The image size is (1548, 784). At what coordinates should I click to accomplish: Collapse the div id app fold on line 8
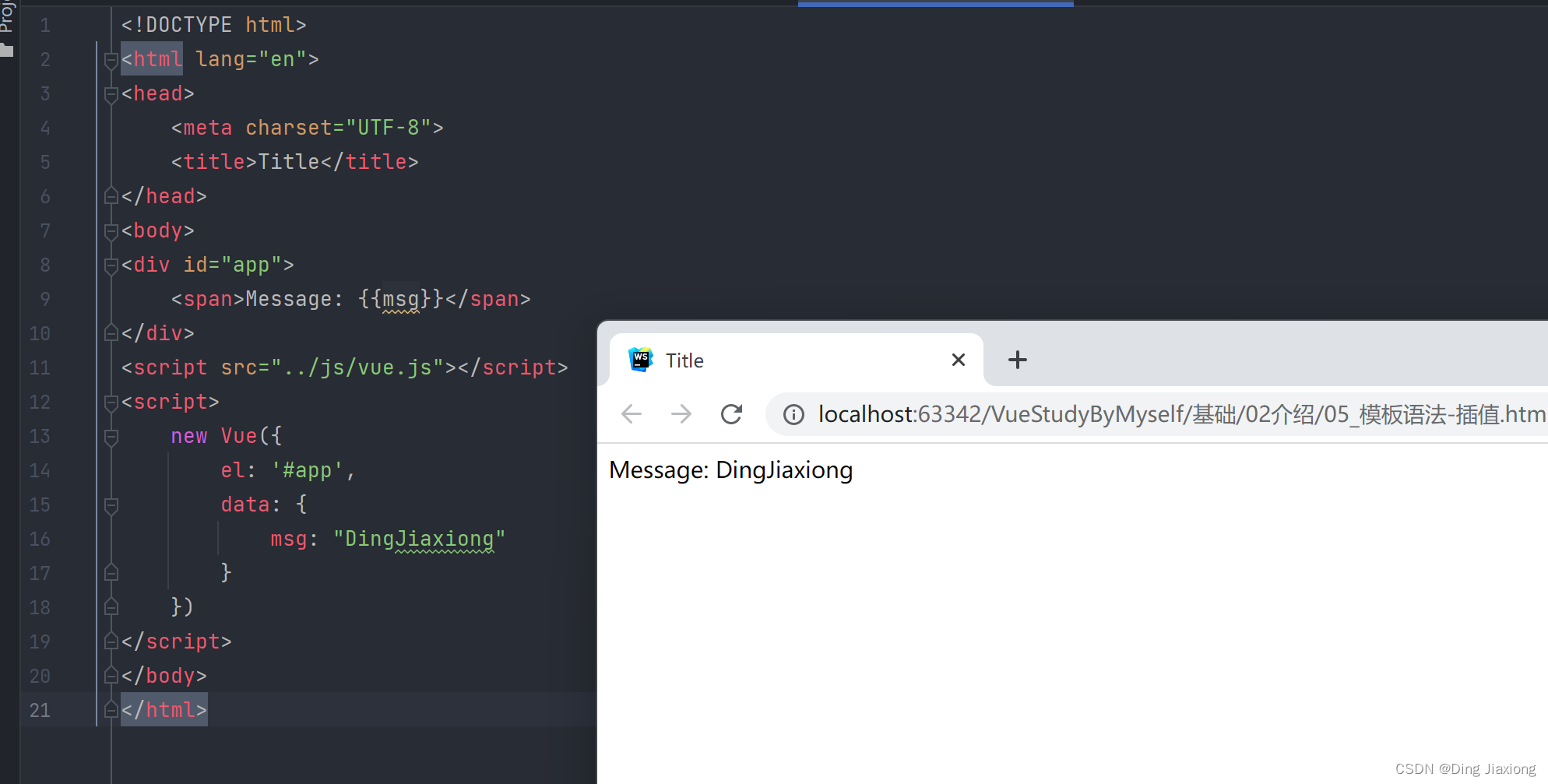click(x=111, y=265)
